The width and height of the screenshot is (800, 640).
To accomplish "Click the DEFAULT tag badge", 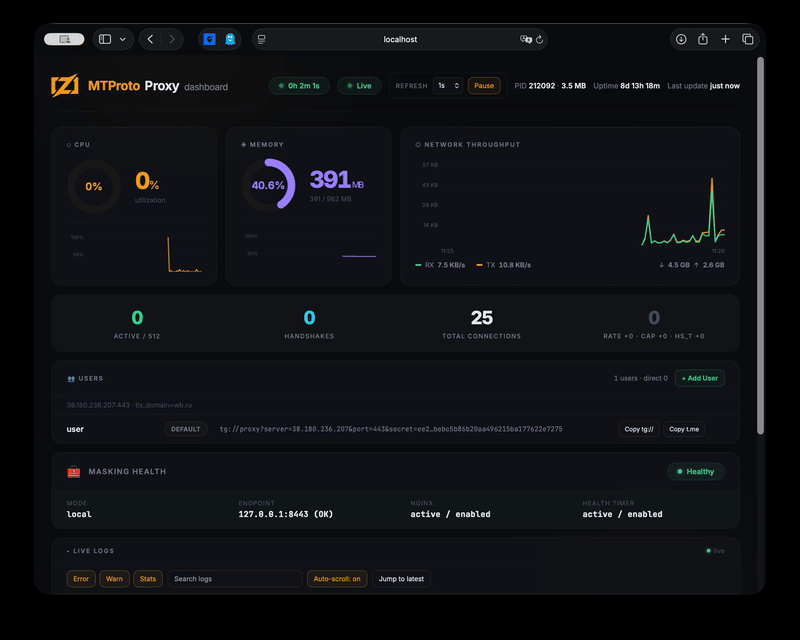I will 186,429.
